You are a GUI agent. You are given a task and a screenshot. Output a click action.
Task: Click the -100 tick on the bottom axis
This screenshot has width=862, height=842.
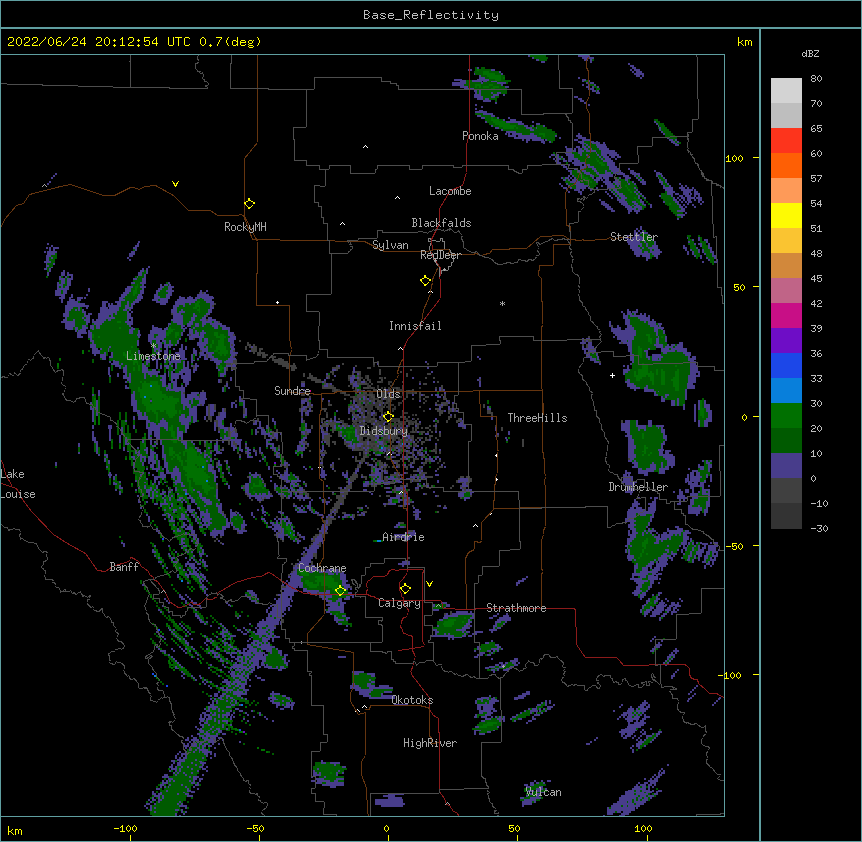[x=125, y=828]
